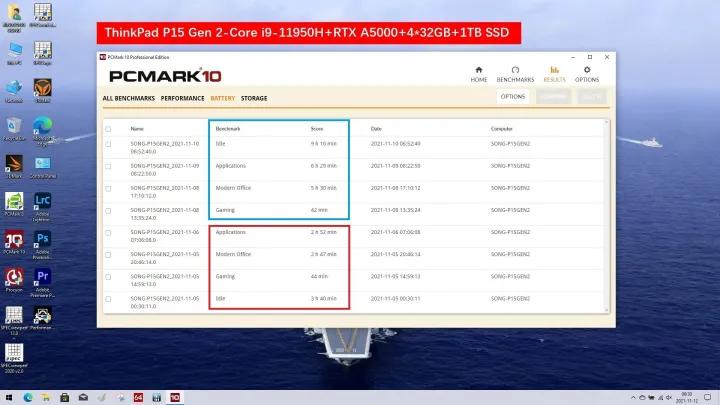Viewport: 720px width, 405px height.
Task: Click the SPECviewperf 2020 desktop shortcut
Action: pos(14,358)
